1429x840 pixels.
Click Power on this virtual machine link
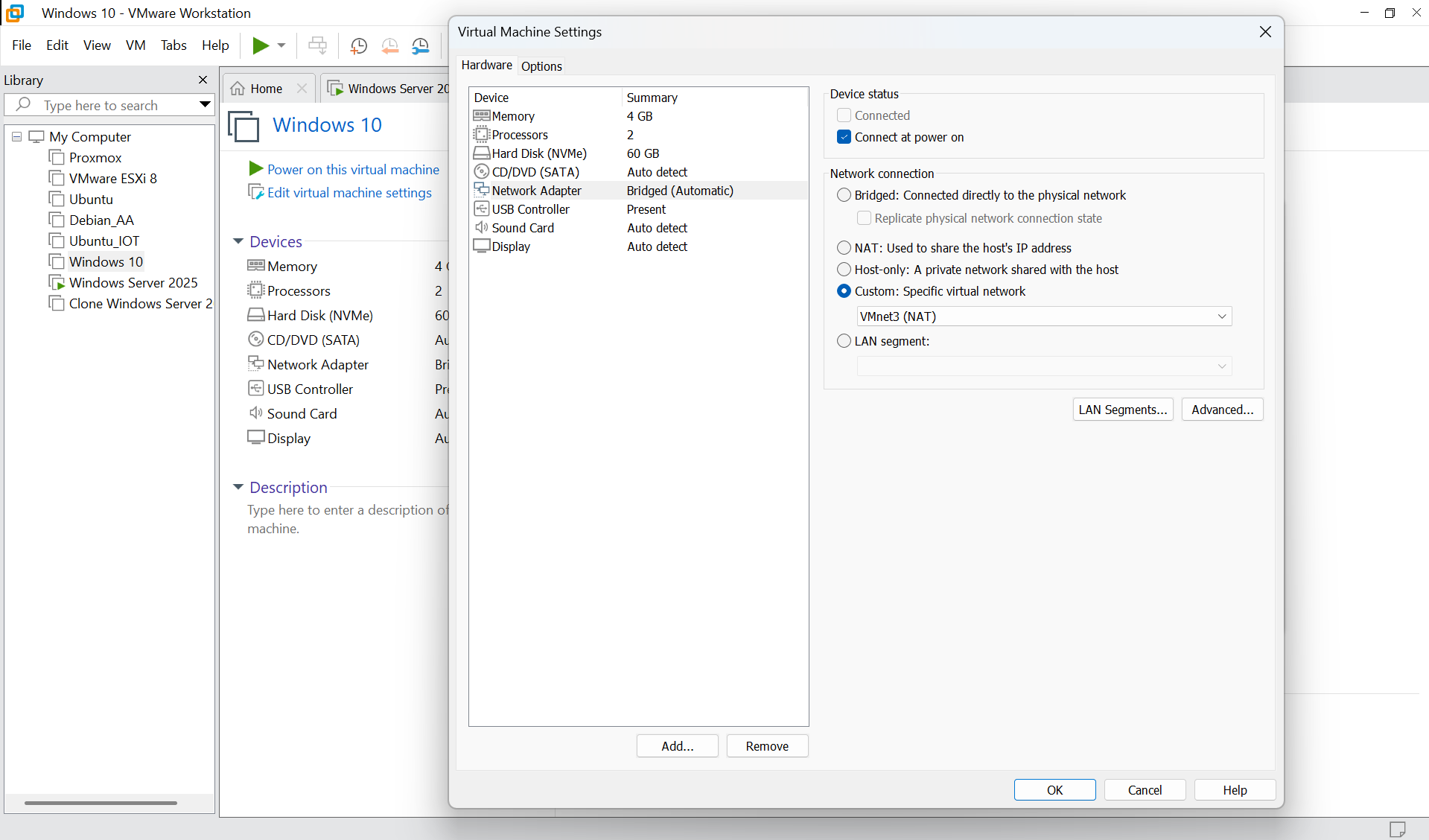click(x=353, y=170)
